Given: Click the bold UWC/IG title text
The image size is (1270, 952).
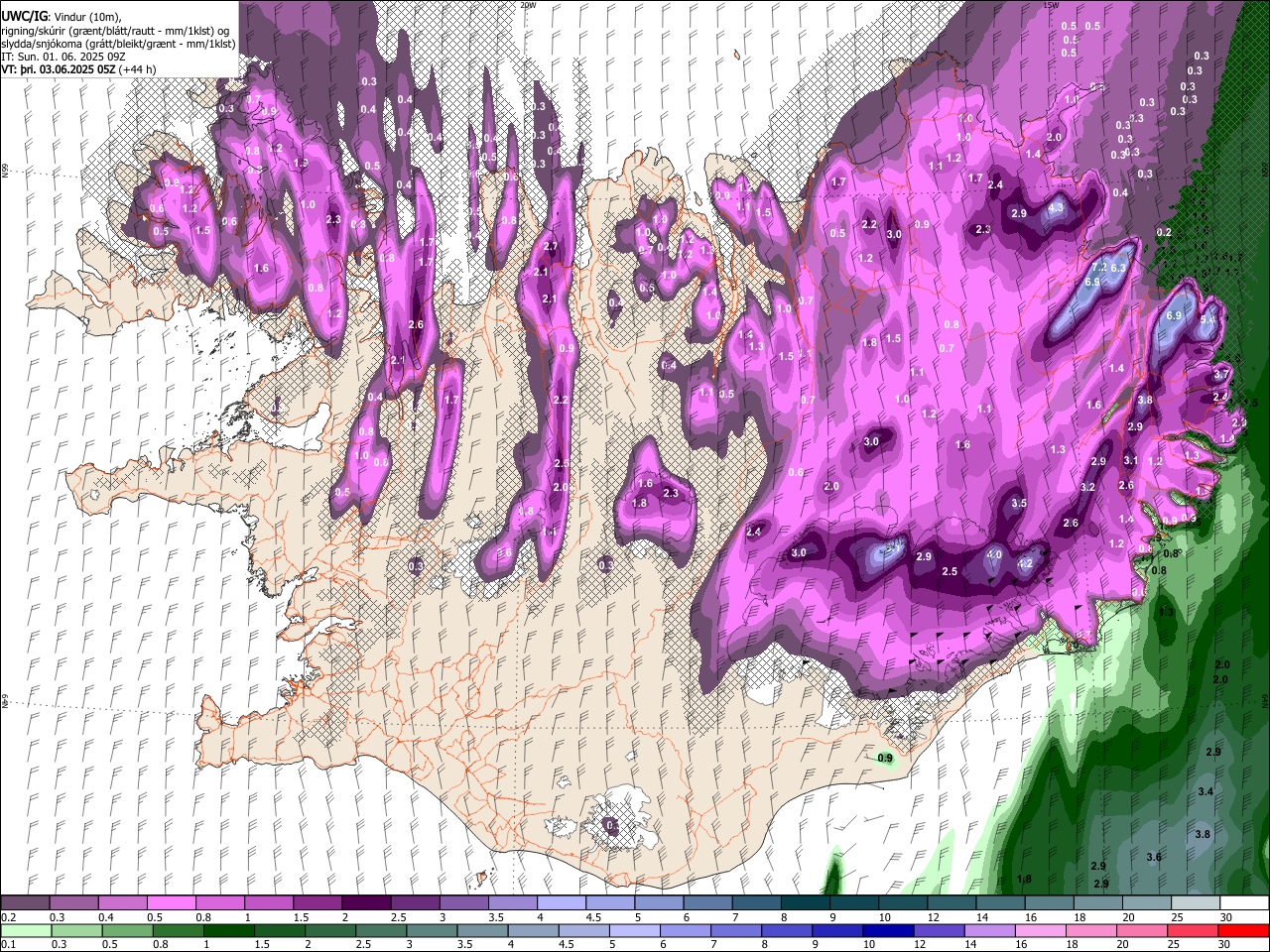Looking at the screenshot, I should (x=24, y=17).
